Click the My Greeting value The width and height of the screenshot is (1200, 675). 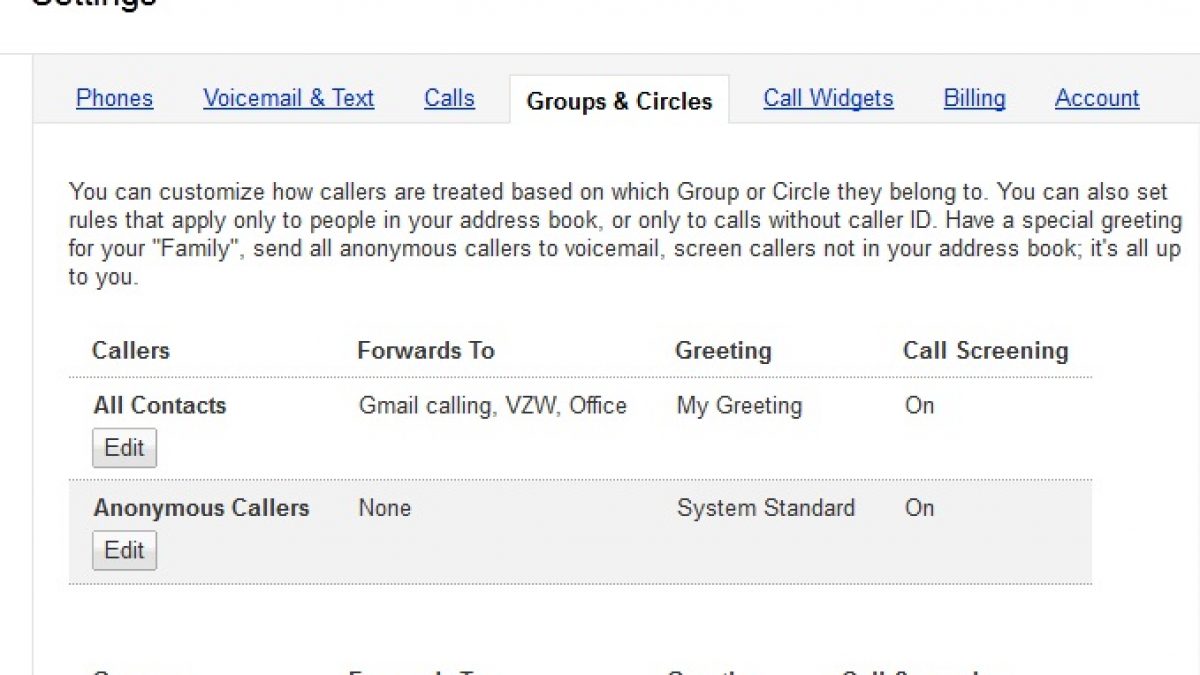coord(739,406)
